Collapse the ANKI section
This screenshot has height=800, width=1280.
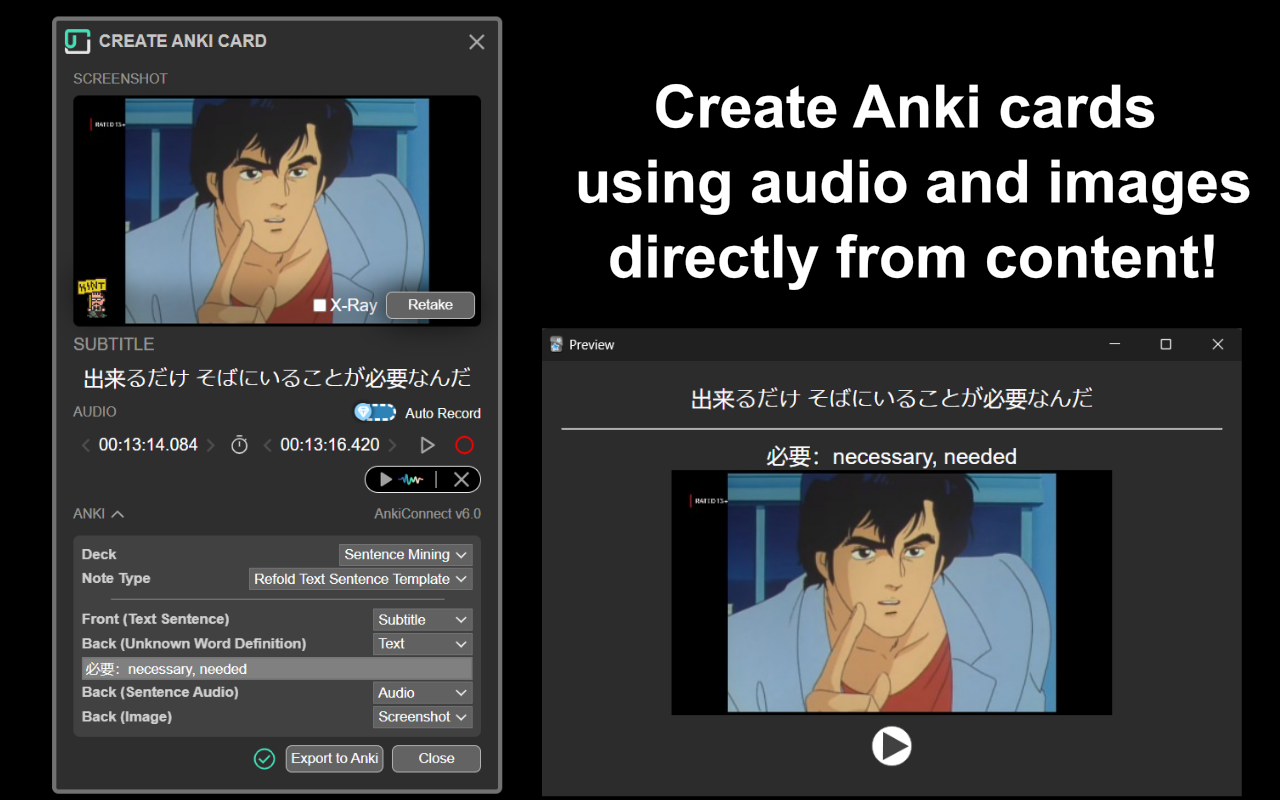[x=117, y=513]
